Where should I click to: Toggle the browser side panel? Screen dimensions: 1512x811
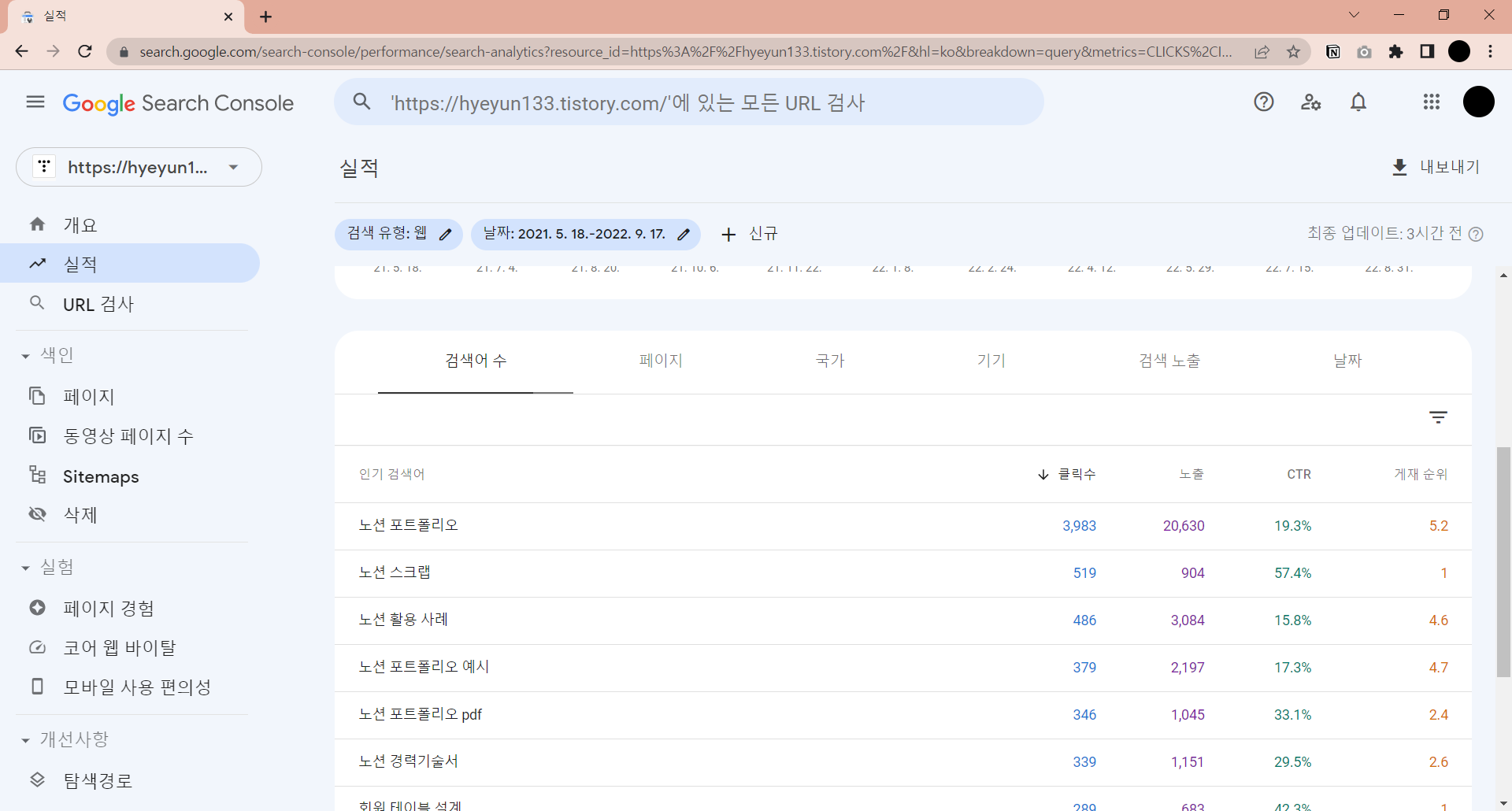(1427, 51)
